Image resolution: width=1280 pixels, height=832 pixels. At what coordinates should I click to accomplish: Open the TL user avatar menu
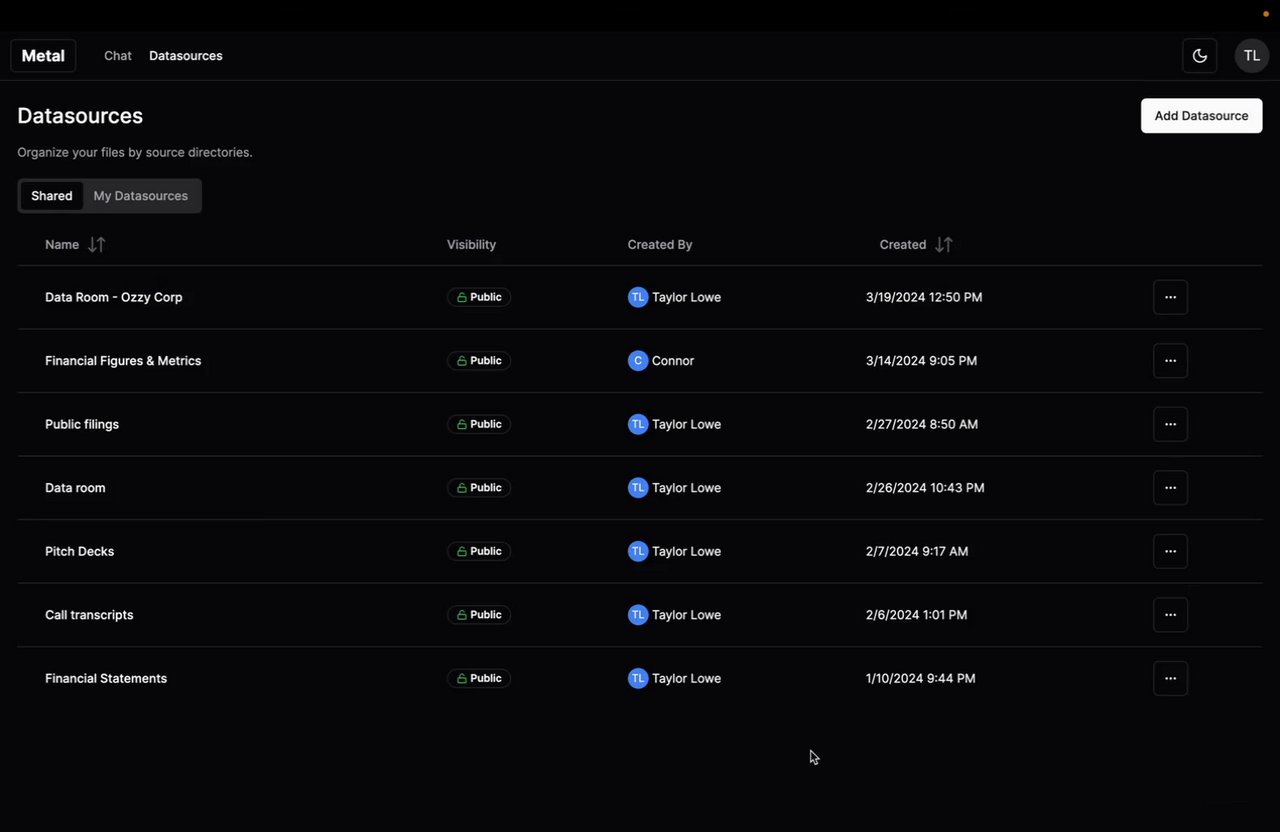1251,56
